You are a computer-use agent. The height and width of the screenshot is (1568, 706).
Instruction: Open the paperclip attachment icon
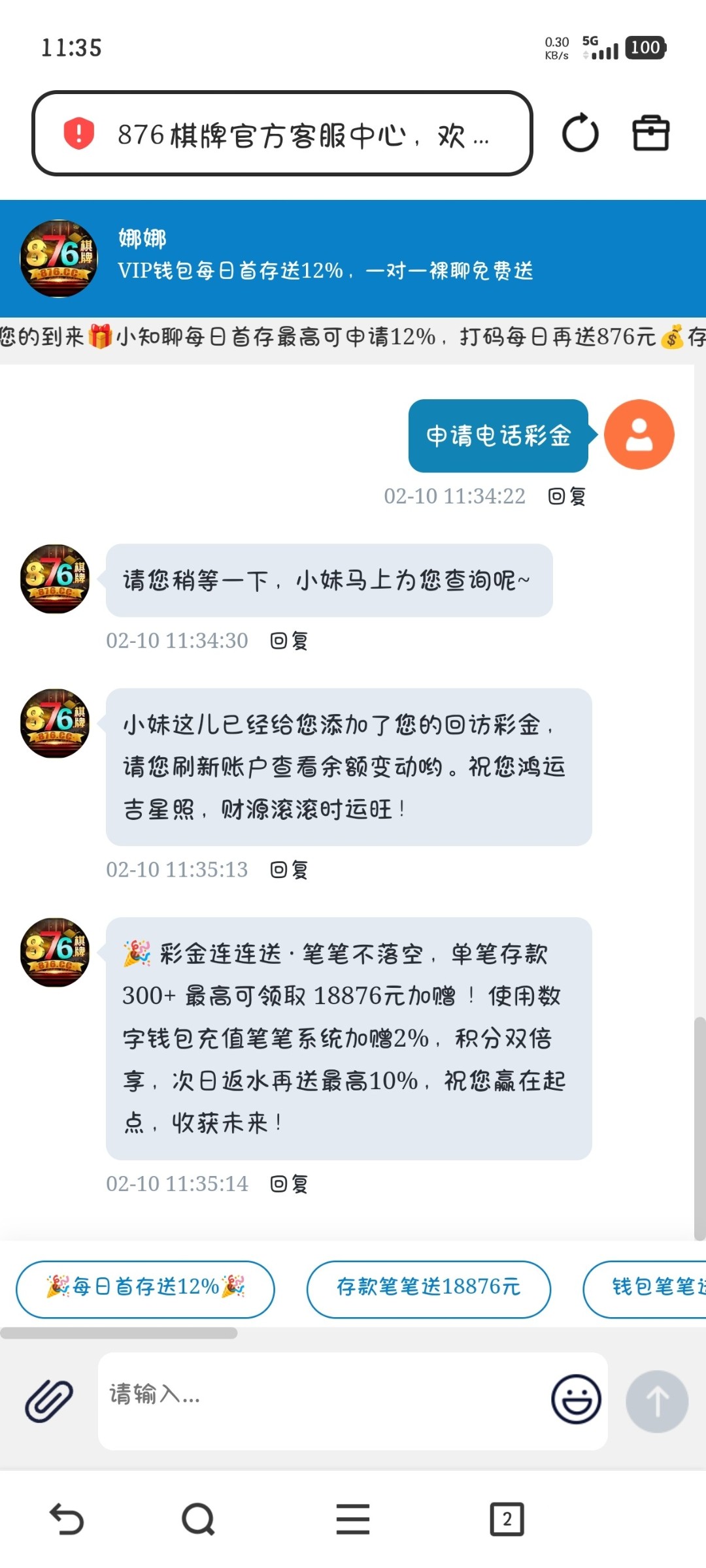coord(49,1401)
